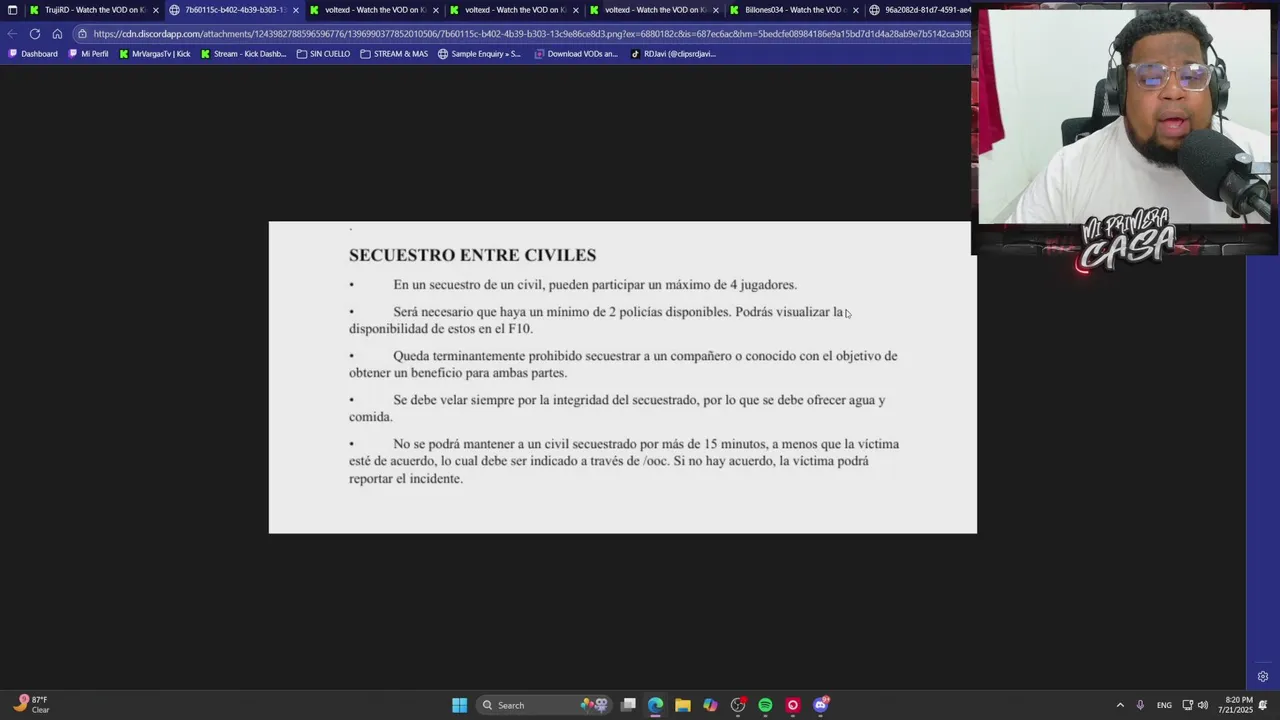Image resolution: width=1280 pixels, height=720 pixels.
Task: Open Stream - Kick Dashboard bookmark
Action: pos(243,54)
